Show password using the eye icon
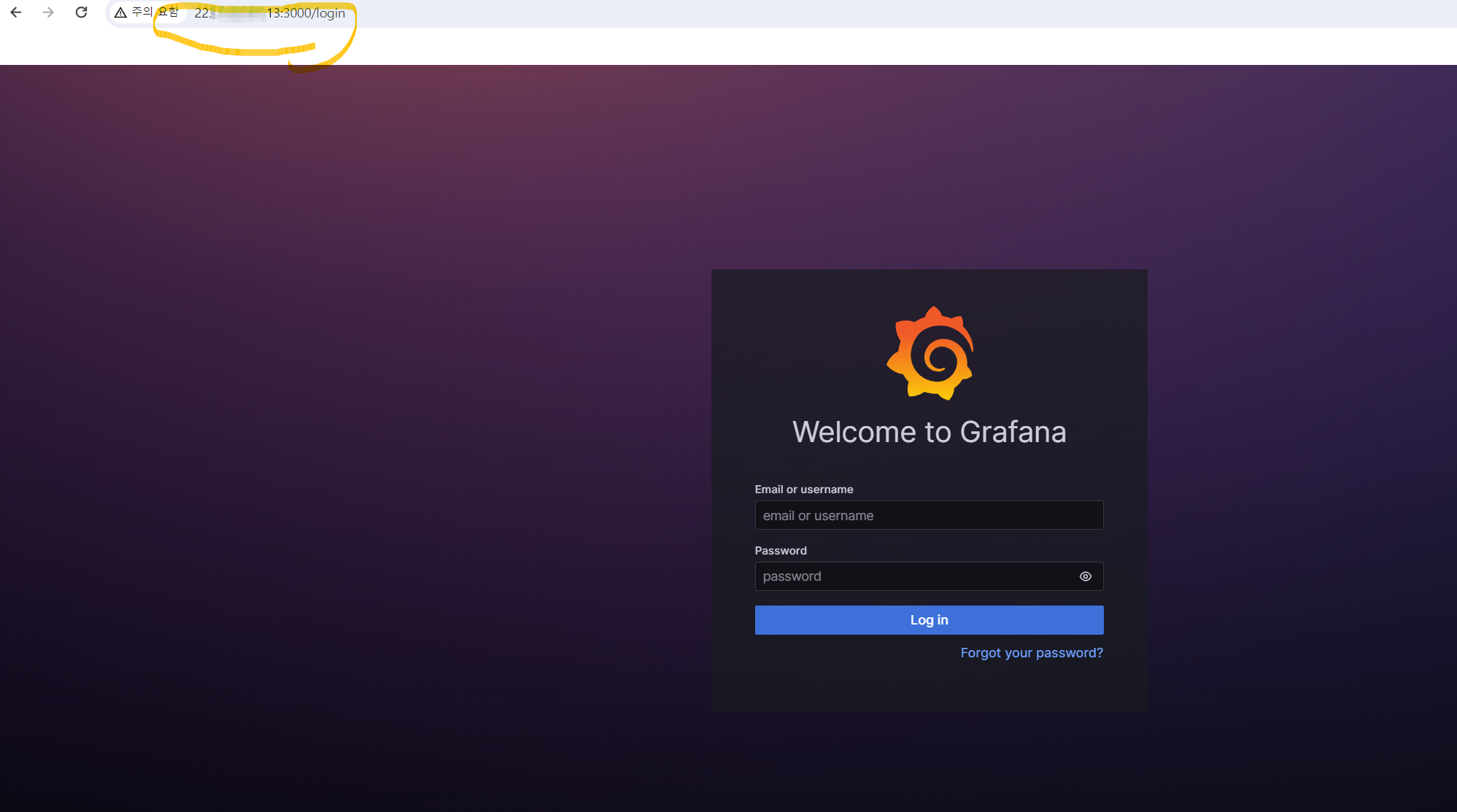The height and width of the screenshot is (812, 1457). [x=1085, y=576]
